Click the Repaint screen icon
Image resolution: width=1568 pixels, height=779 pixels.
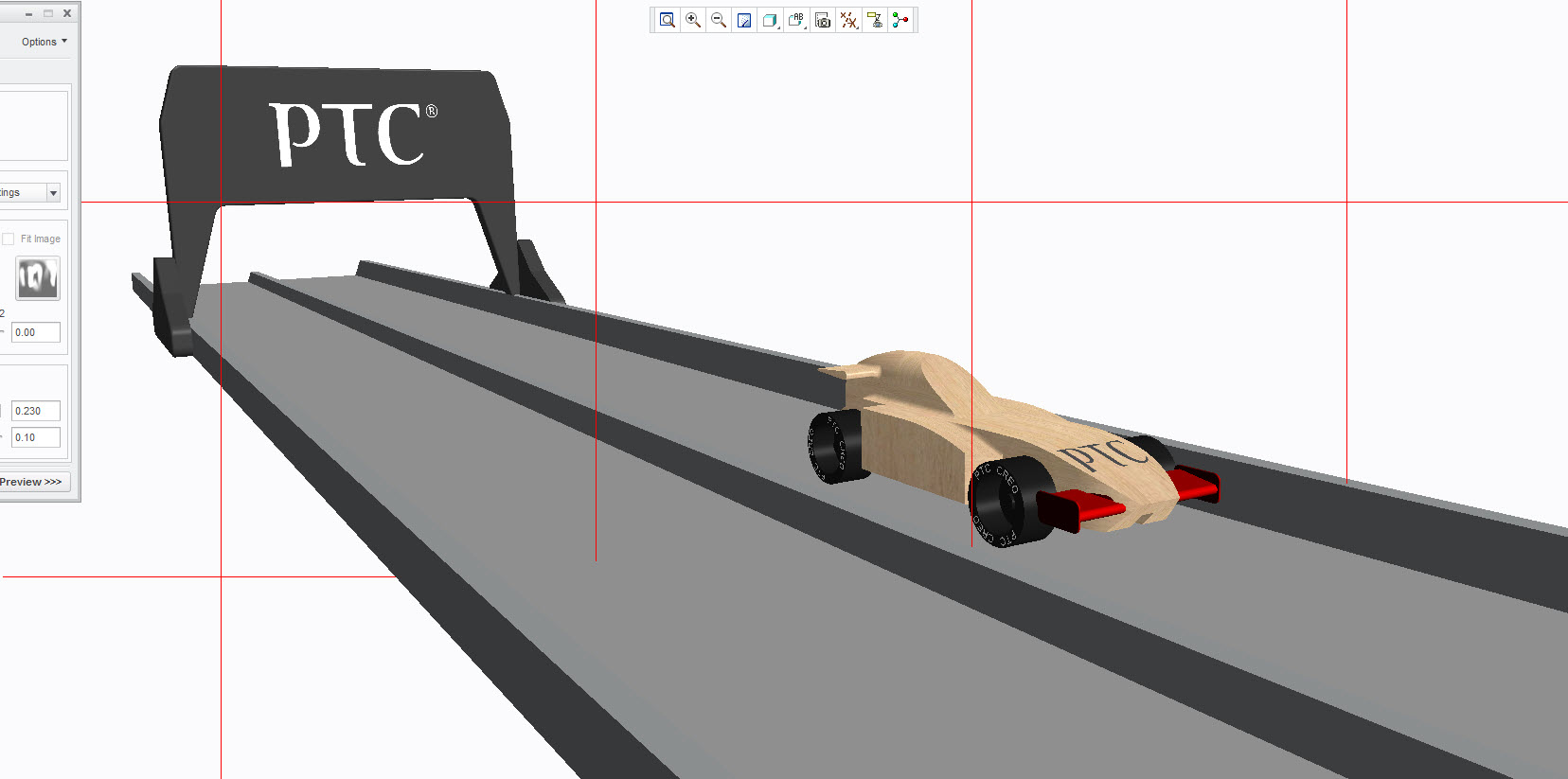pos(744,20)
